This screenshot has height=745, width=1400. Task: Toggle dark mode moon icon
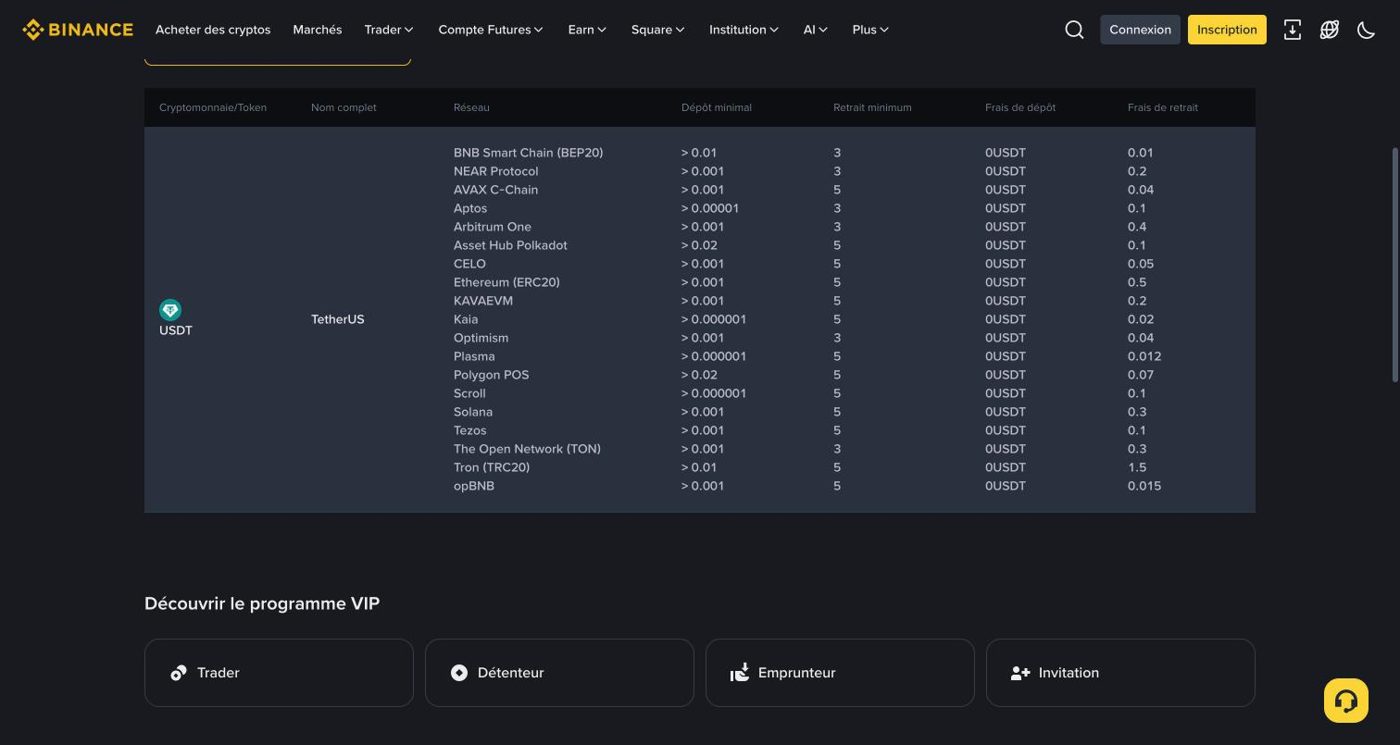click(1366, 30)
